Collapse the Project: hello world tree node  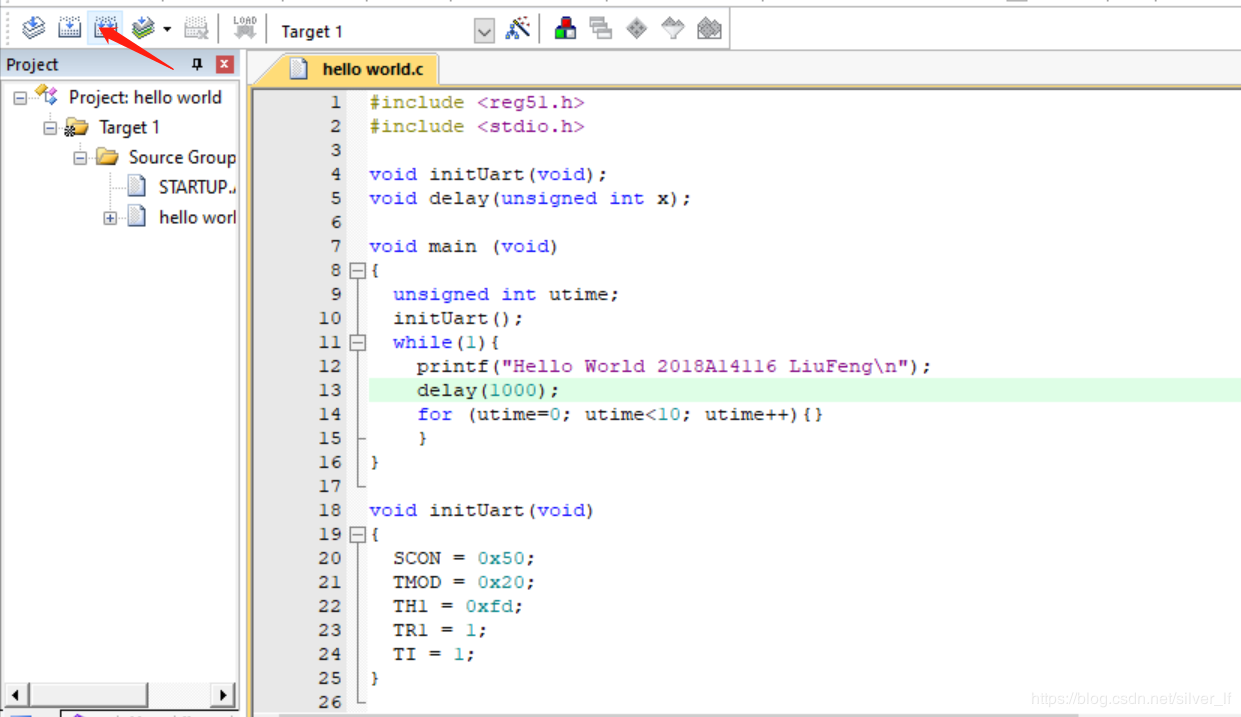(20, 98)
